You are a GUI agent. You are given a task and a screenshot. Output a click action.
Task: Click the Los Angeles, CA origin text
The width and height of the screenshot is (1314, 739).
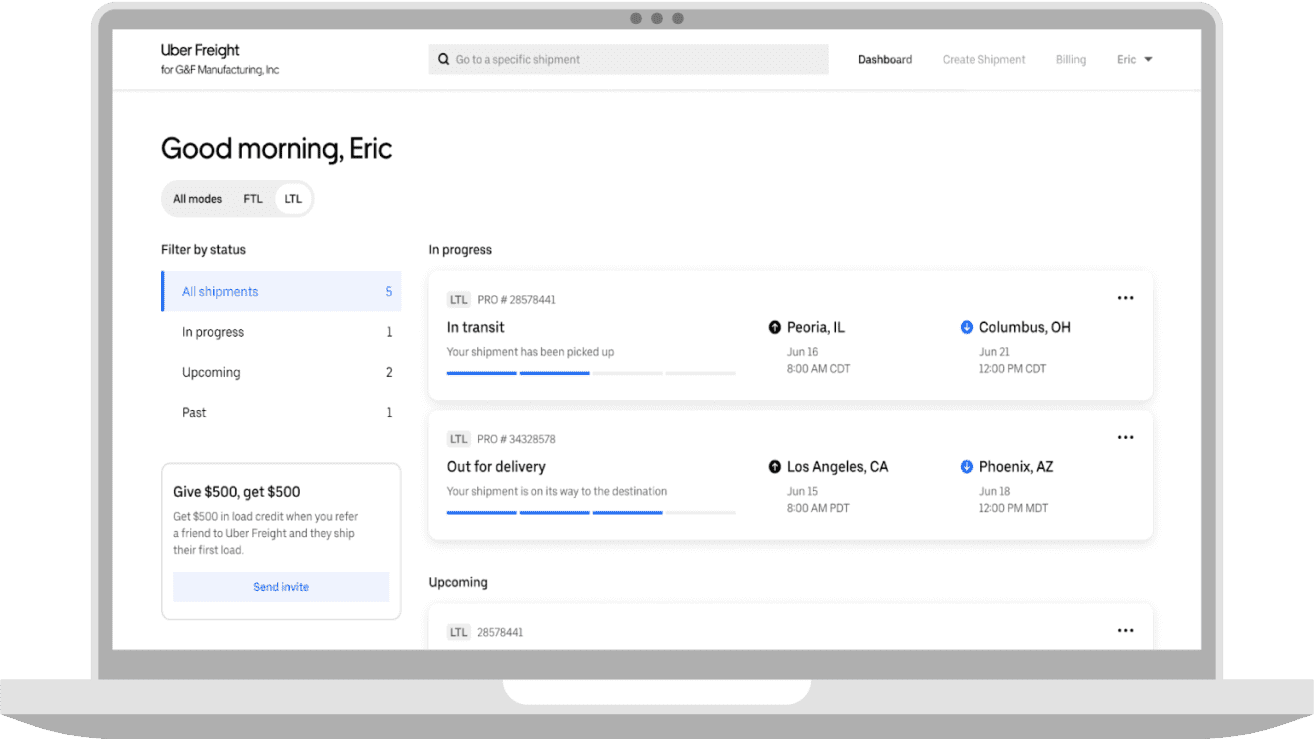837,467
